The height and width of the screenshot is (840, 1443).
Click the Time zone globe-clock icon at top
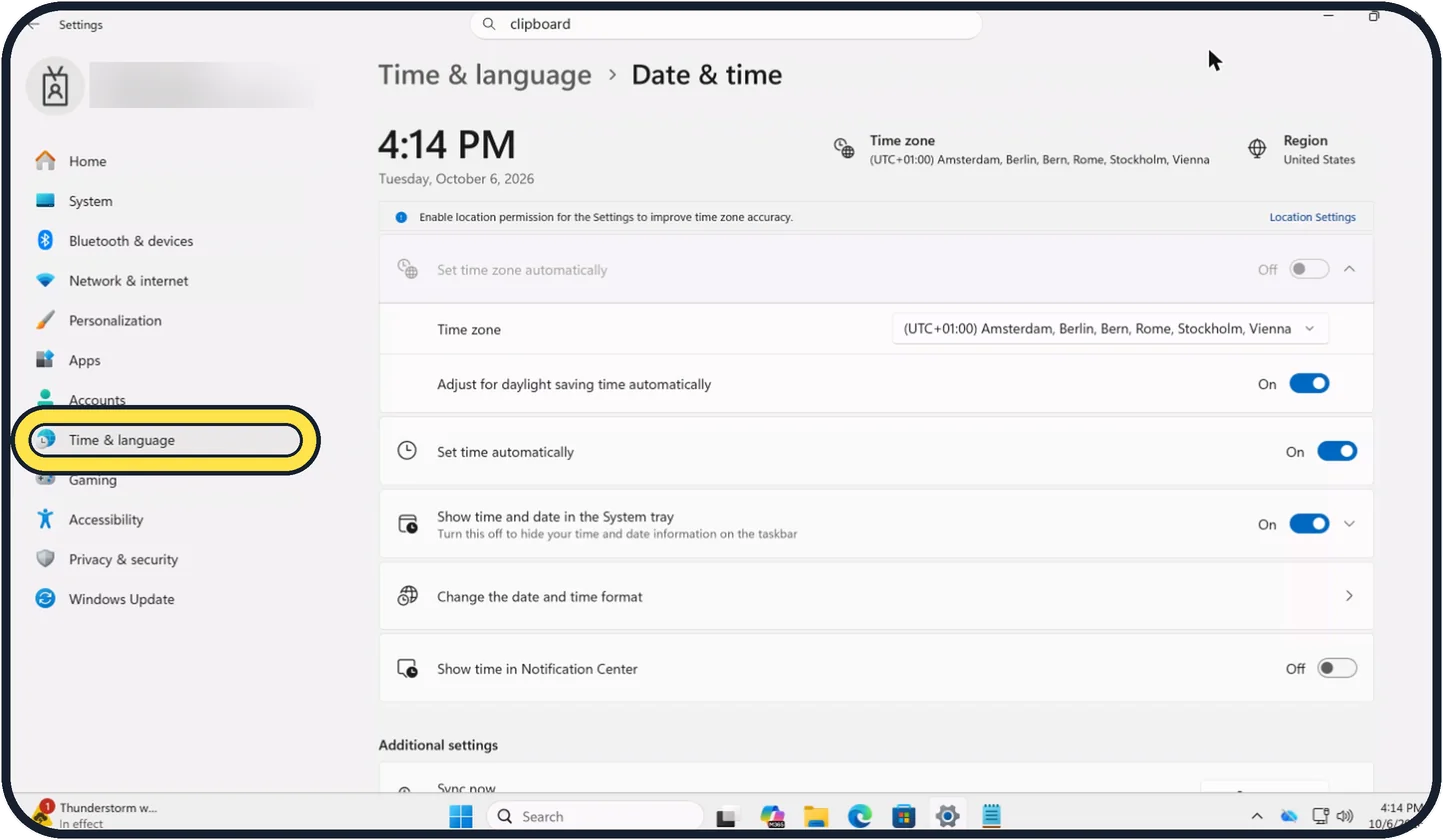[845, 149]
